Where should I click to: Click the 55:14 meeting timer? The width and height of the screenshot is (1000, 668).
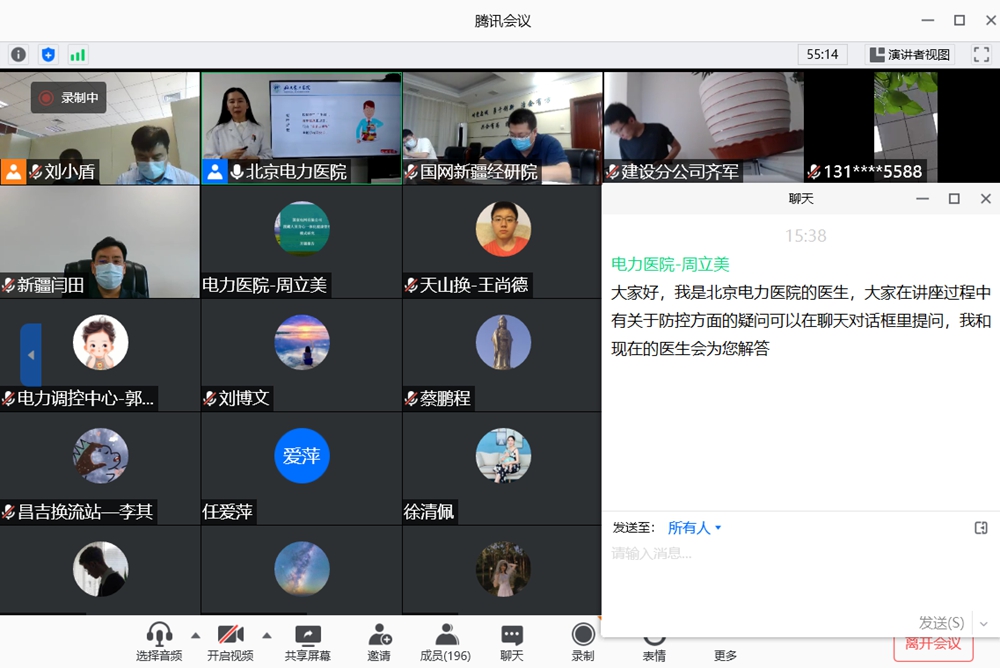point(822,54)
